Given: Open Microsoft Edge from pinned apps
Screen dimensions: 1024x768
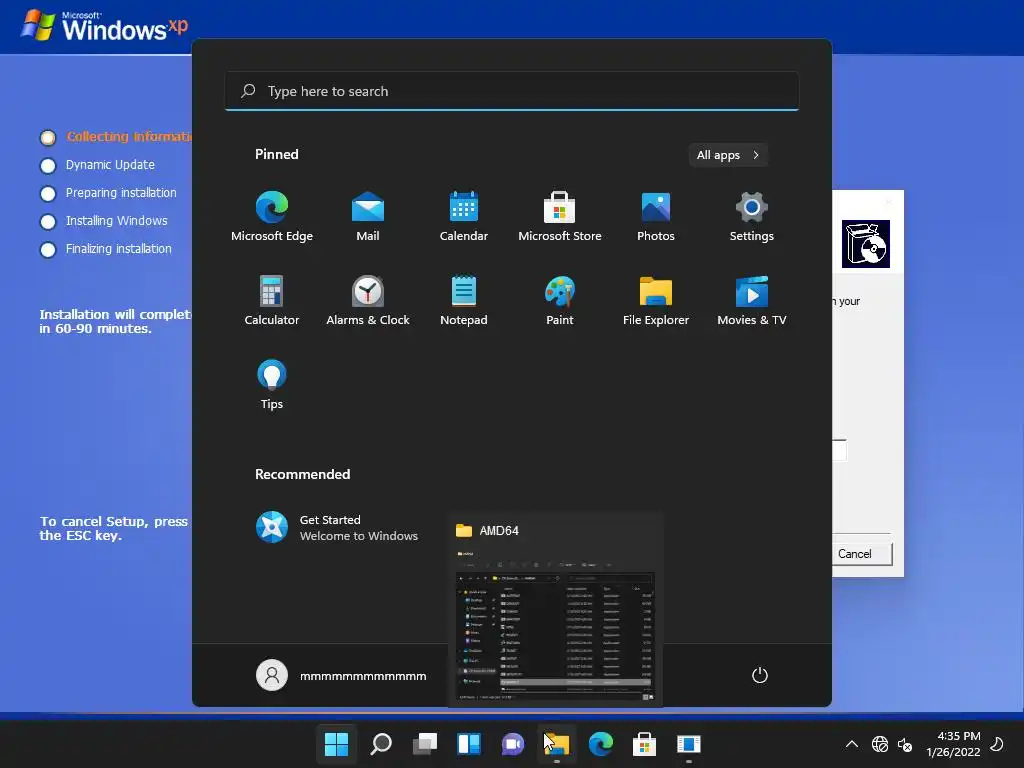Looking at the screenshot, I should click(x=272, y=217).
